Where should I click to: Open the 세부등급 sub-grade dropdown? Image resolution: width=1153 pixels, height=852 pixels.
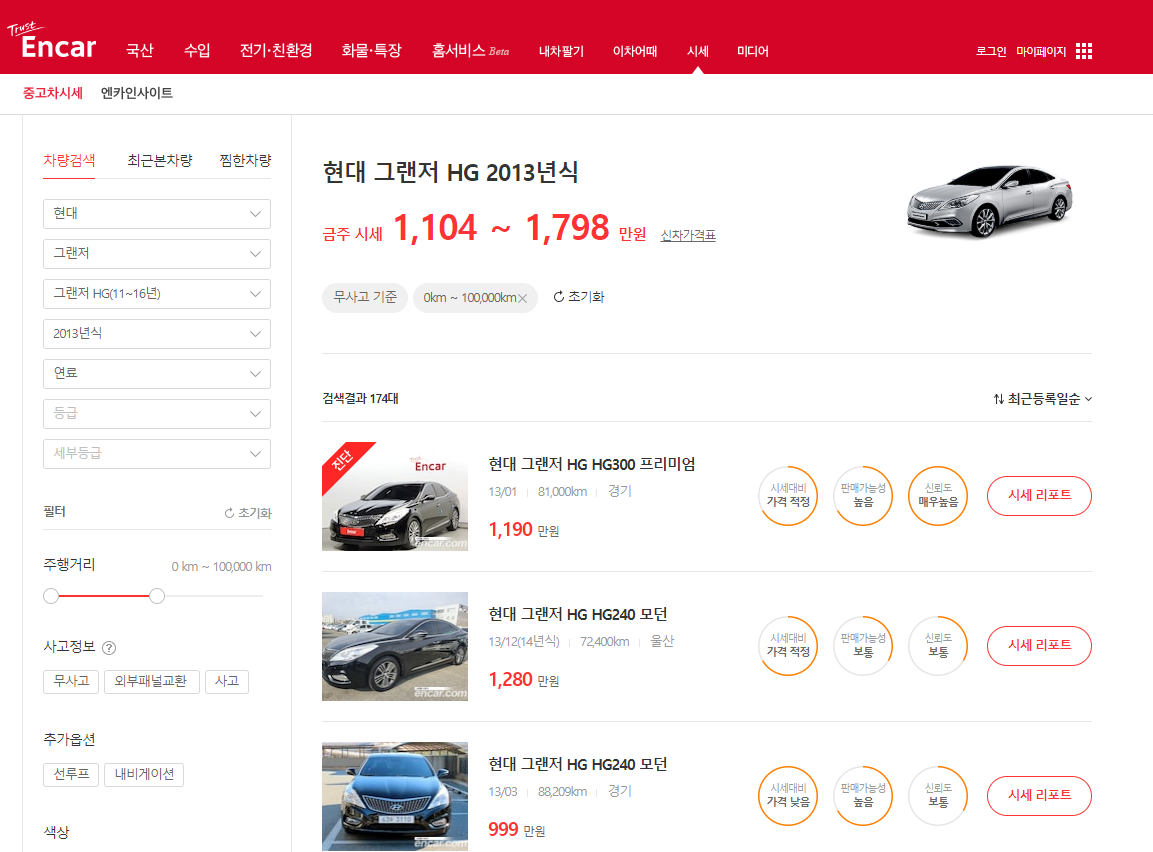tap(157, 454)
